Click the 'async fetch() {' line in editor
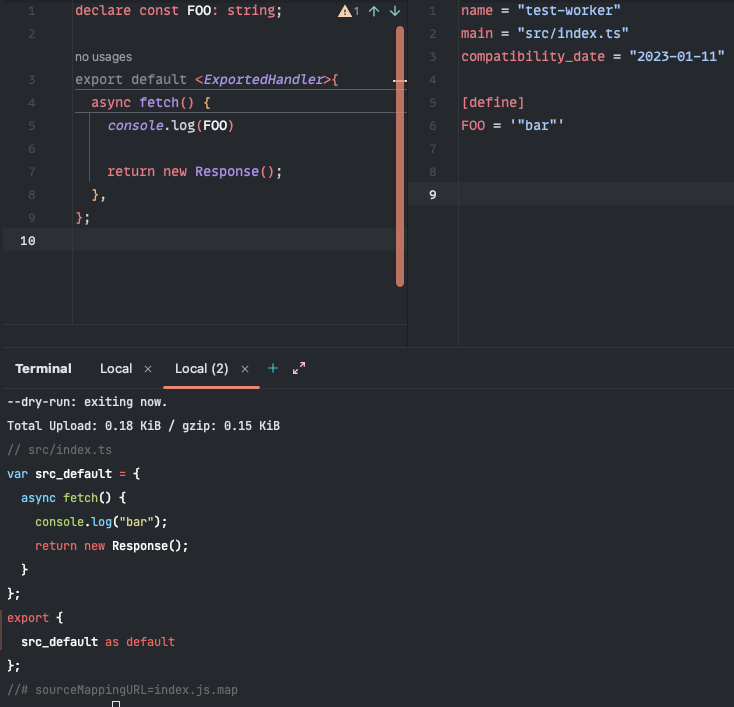The image size is (734, 707). pos(151,103)
